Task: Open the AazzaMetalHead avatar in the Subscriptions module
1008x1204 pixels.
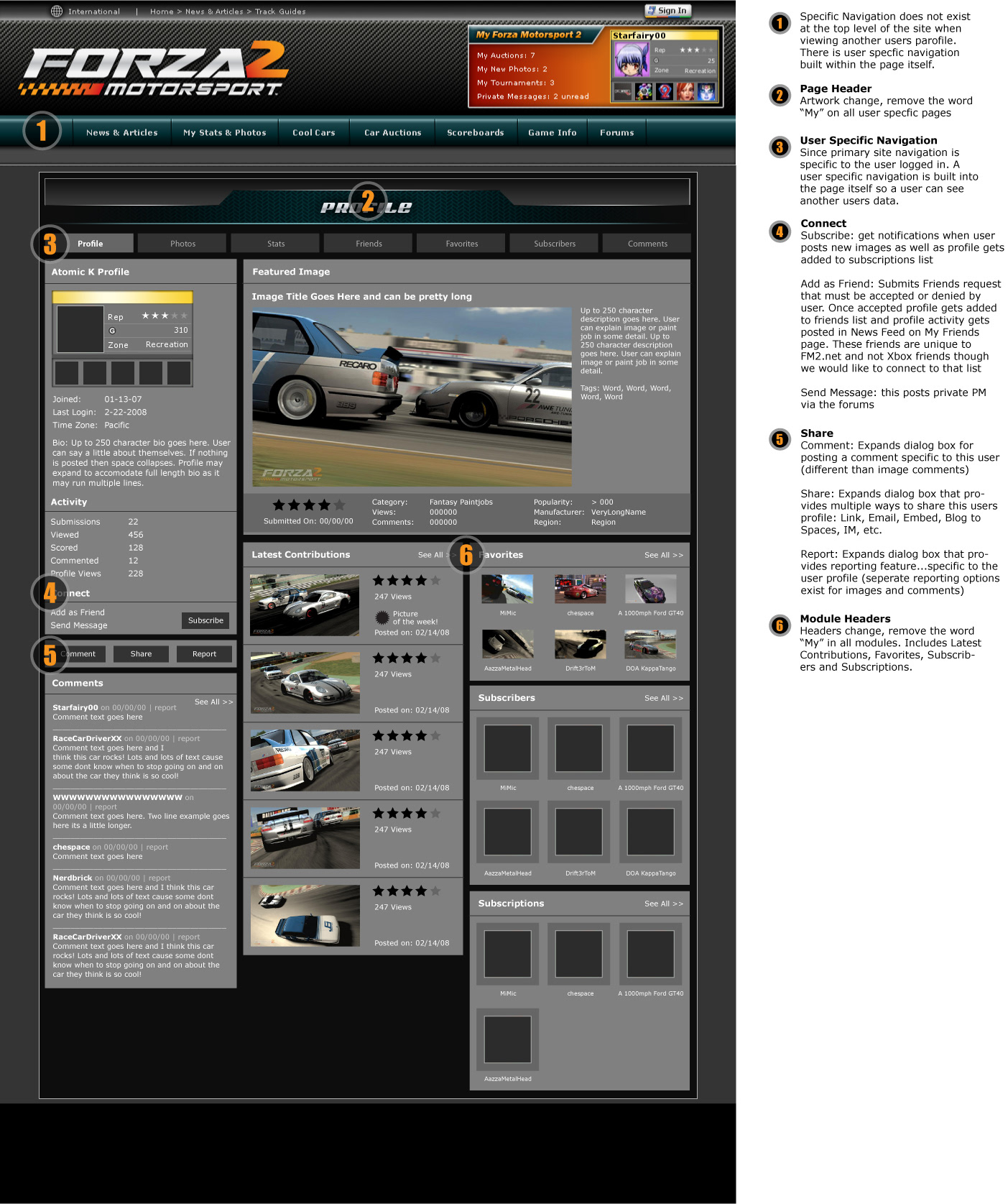Action: click(x=507, y=1039)
